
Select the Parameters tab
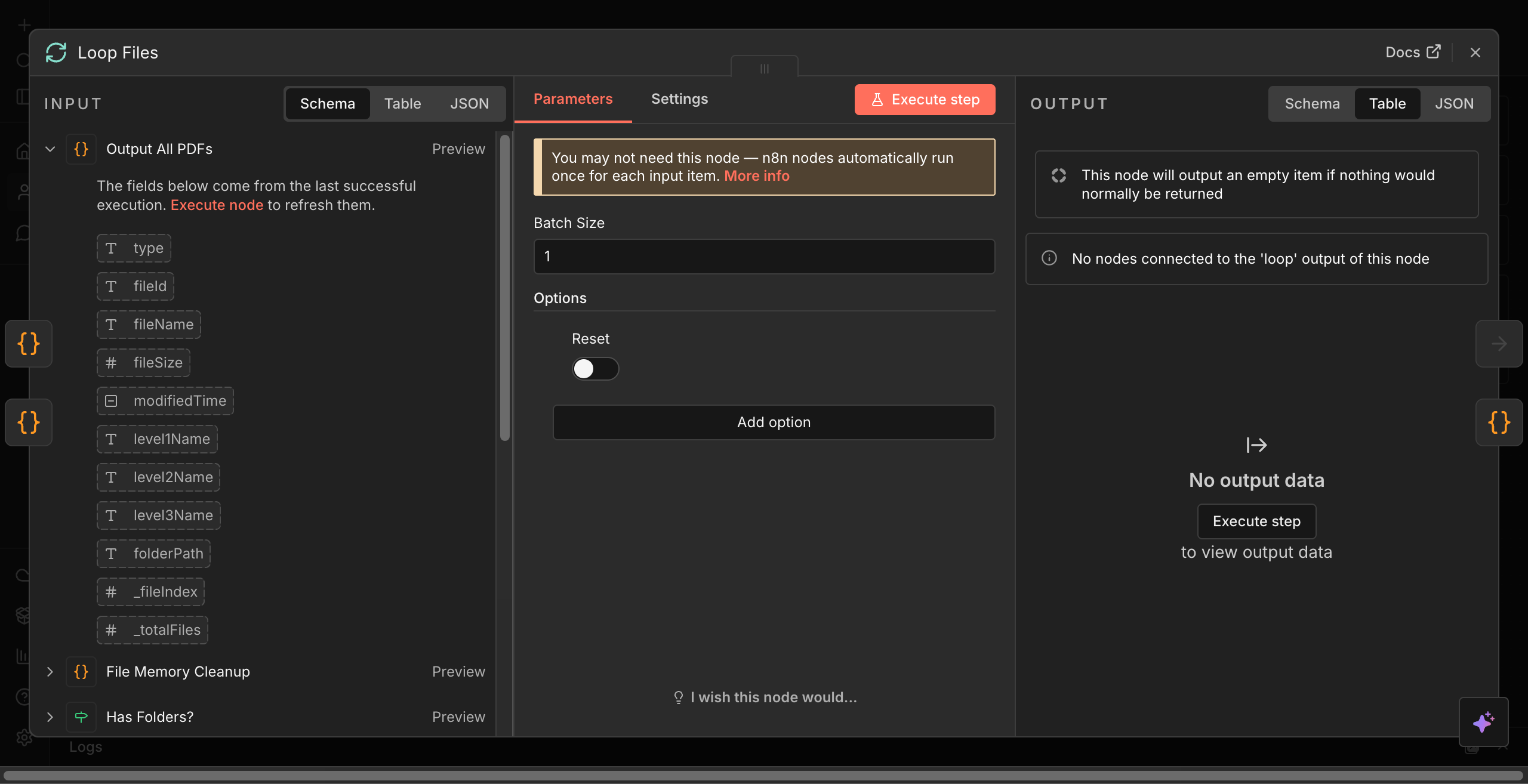[x=572, y=99]
